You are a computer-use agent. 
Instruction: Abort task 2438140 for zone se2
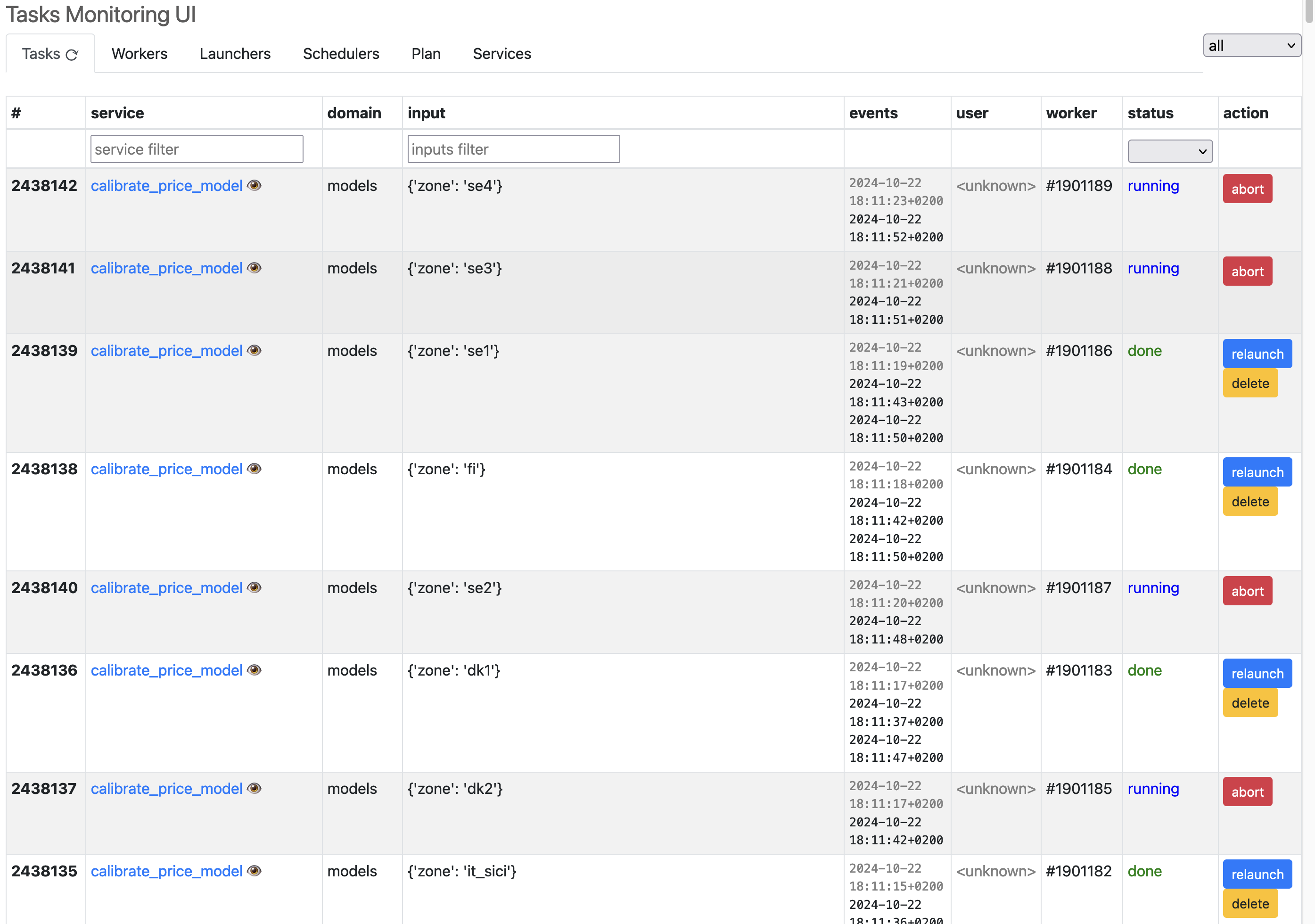click(1248, 591)
